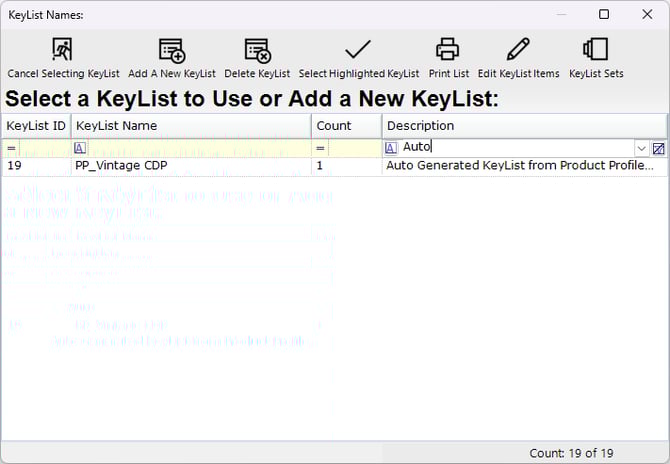Click KeyList ID filter operator symbol
Screen dimensions: 670x464
(x=11, y=148)
